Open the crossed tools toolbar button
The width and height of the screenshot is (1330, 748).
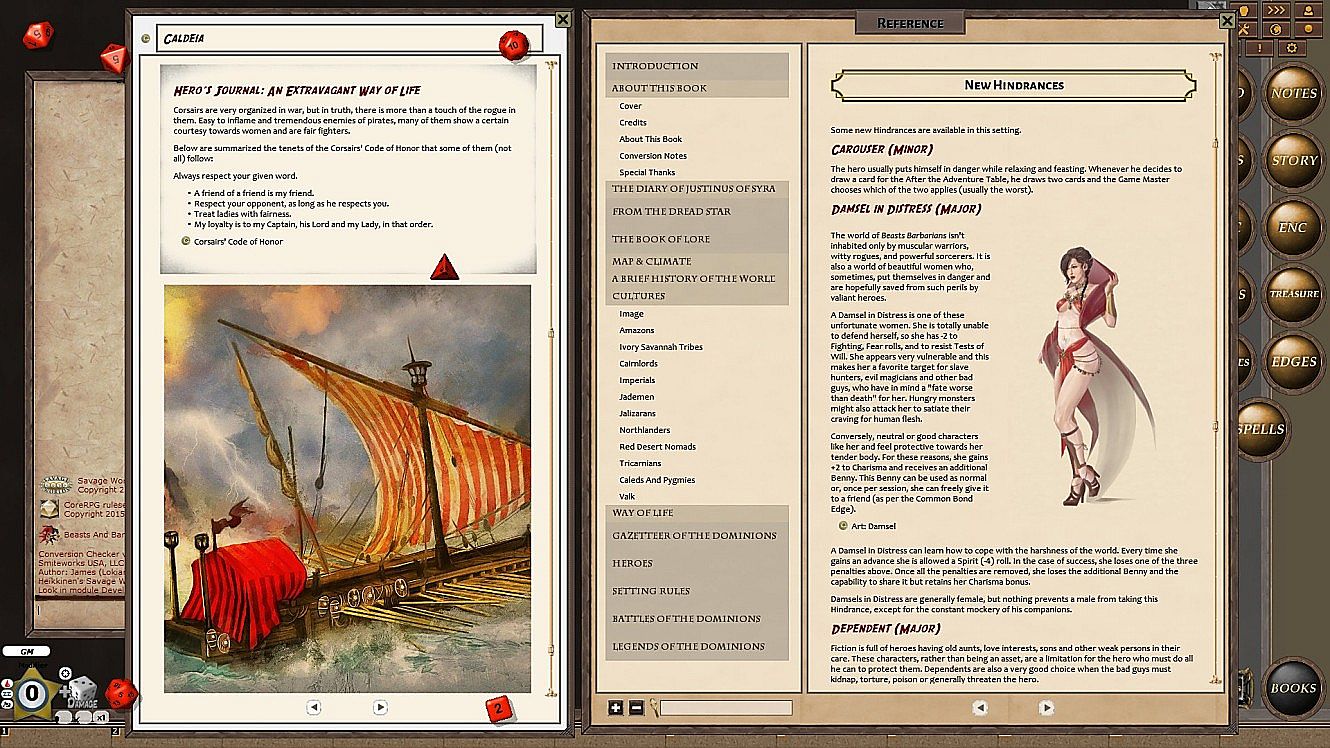pos(1243,28)
